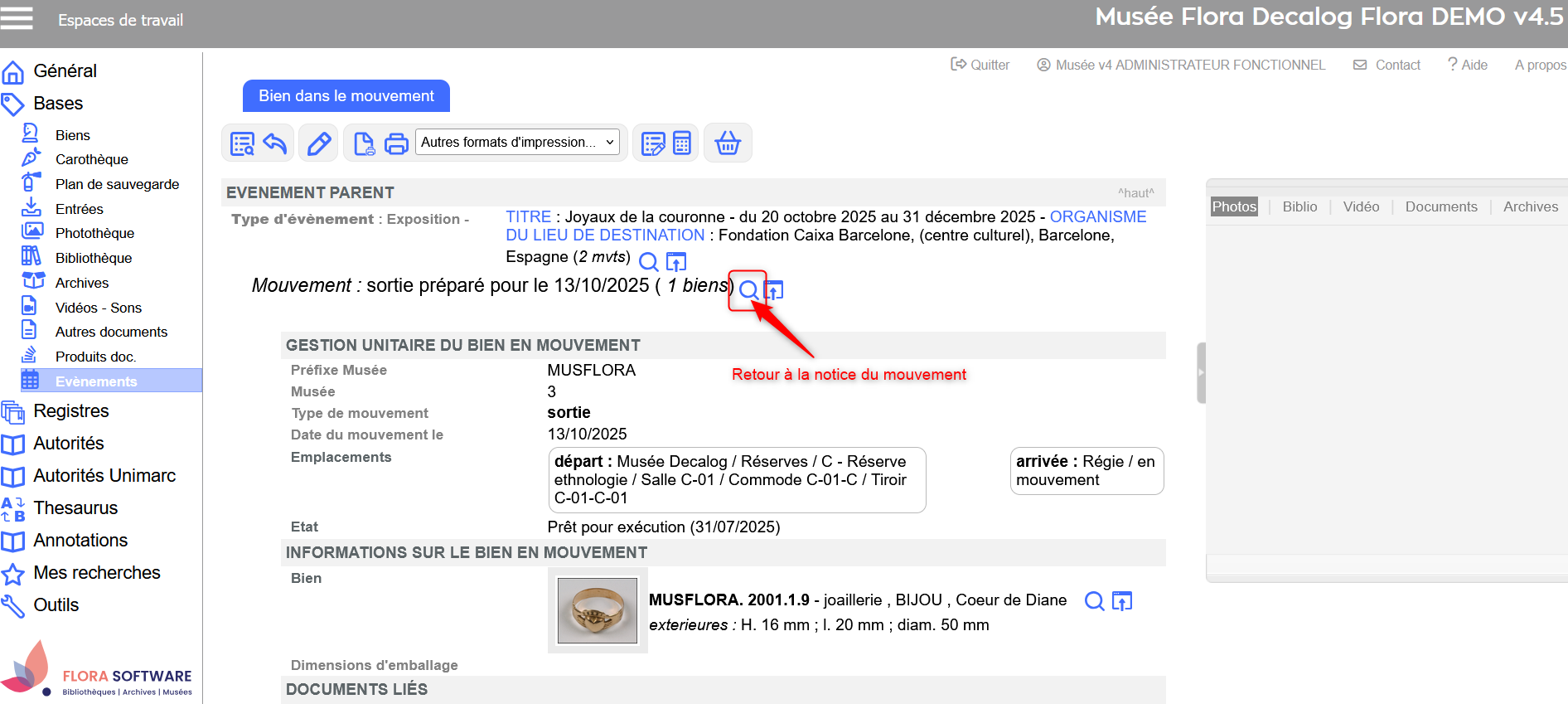The width and height of the screenshot is (1568, 704).
Task: Click the printer icon in toolbar
Action: [x=396, y=143]
